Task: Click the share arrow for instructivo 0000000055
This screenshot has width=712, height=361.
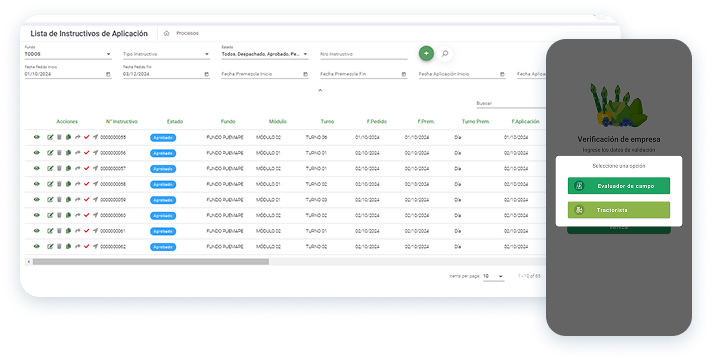Action: (x=78, y=137)
